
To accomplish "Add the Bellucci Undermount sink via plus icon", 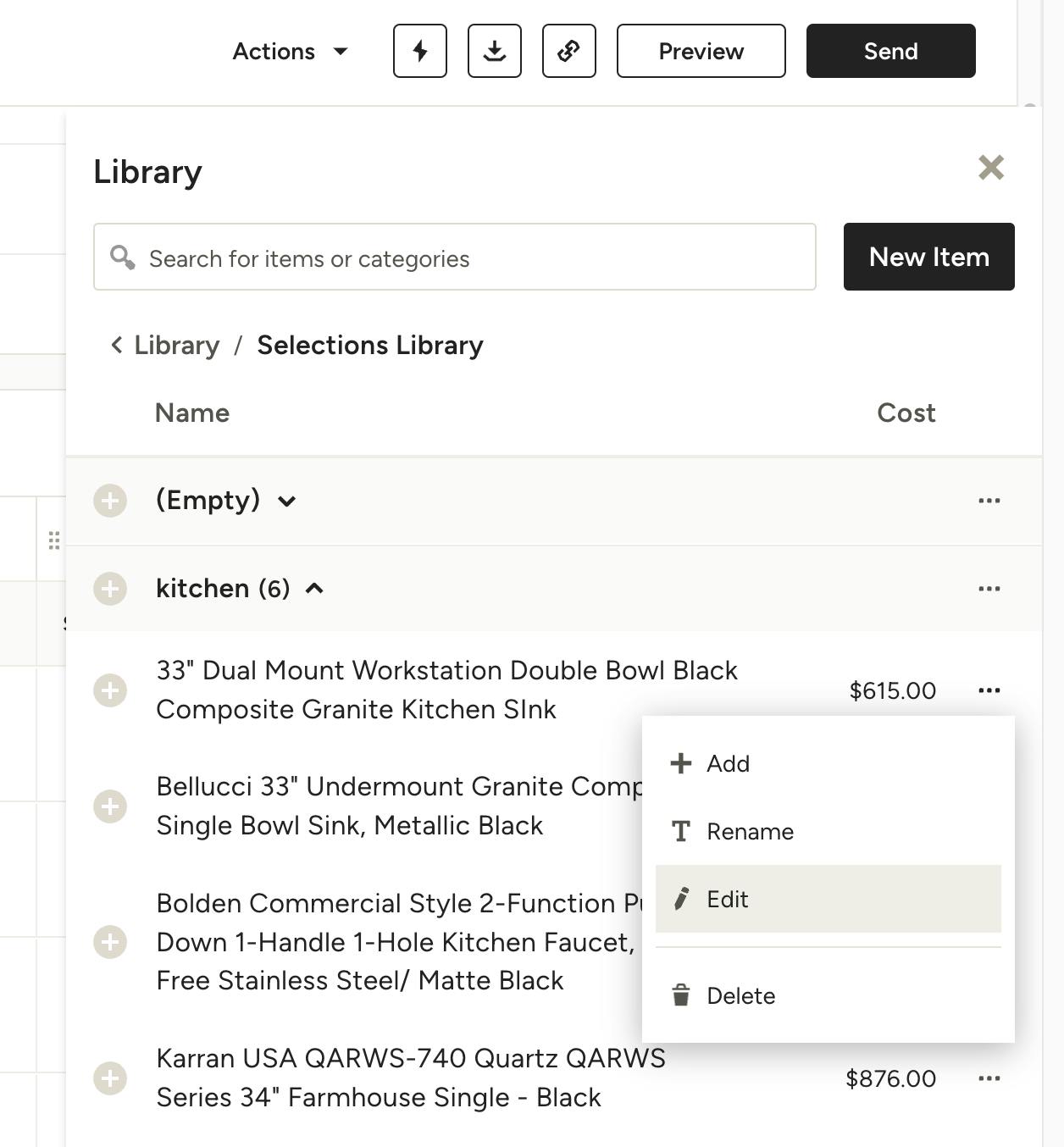I will [x=110, y=806].
